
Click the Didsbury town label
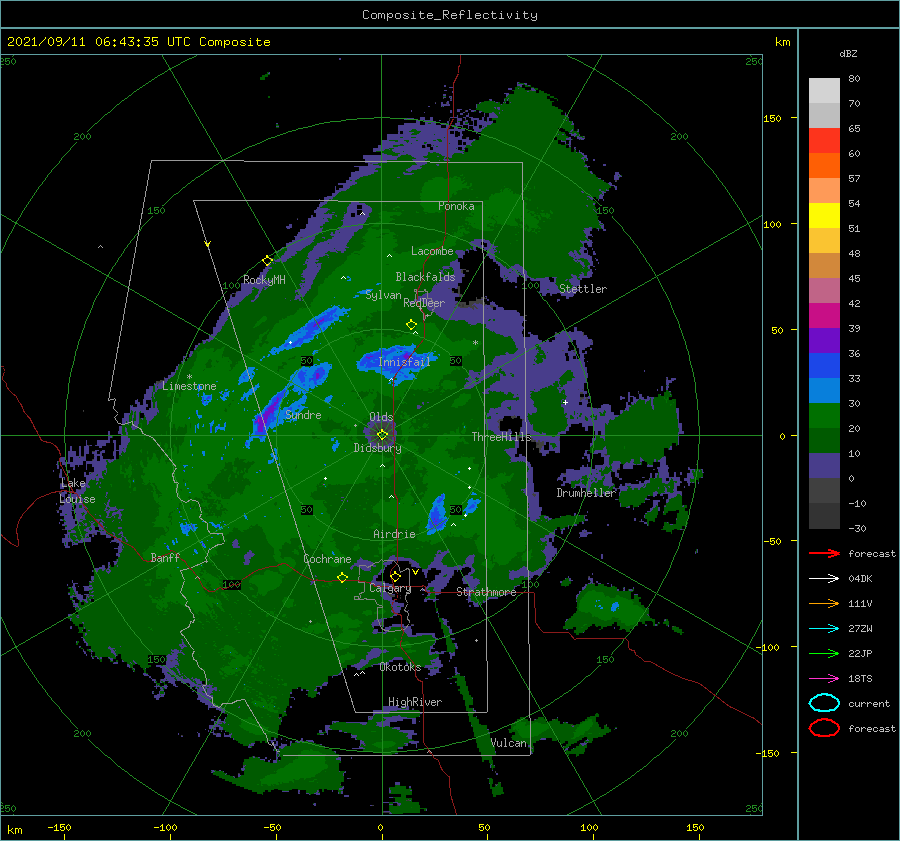[377, 448]
